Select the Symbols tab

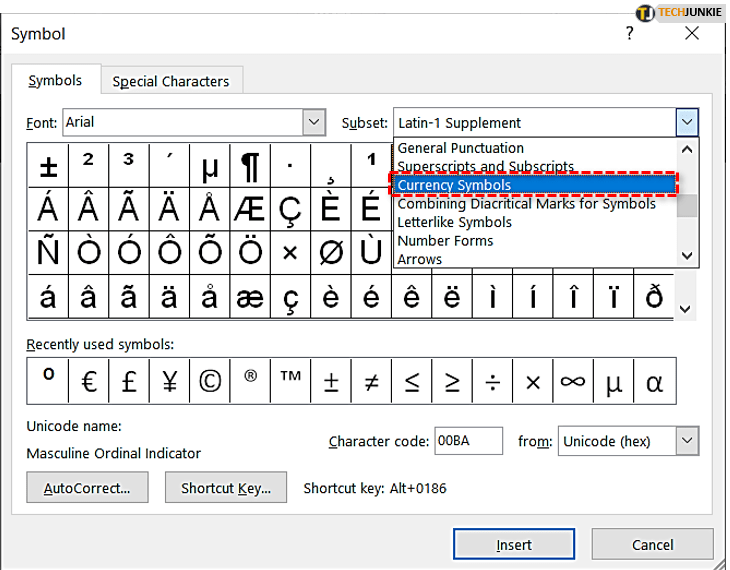[56, 81]
